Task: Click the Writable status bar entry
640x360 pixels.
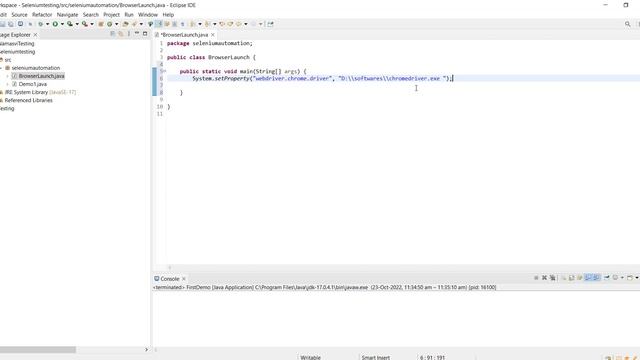Action: point(311,358)
